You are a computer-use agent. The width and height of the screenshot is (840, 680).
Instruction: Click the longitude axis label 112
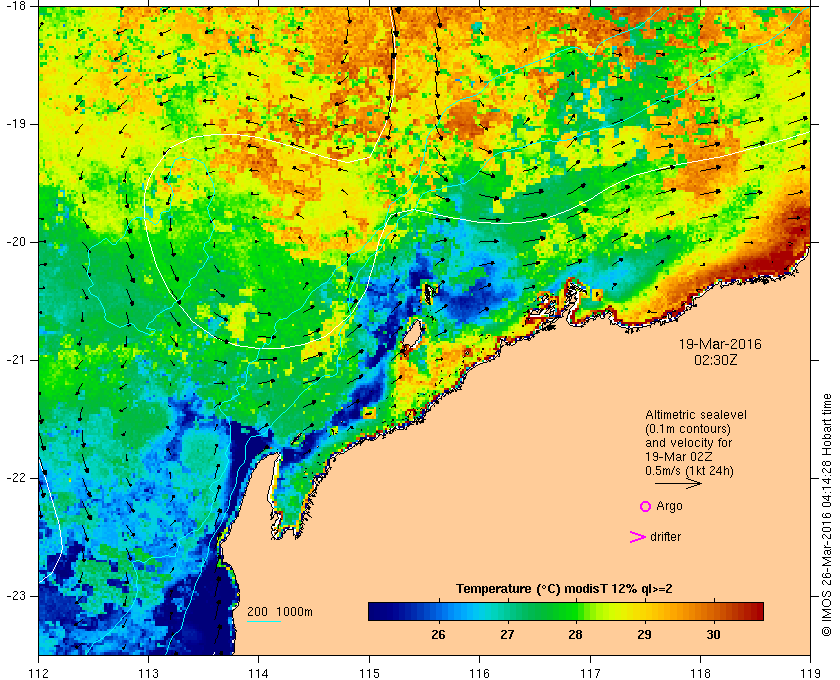pyautogui.click(x=38, y=673)
